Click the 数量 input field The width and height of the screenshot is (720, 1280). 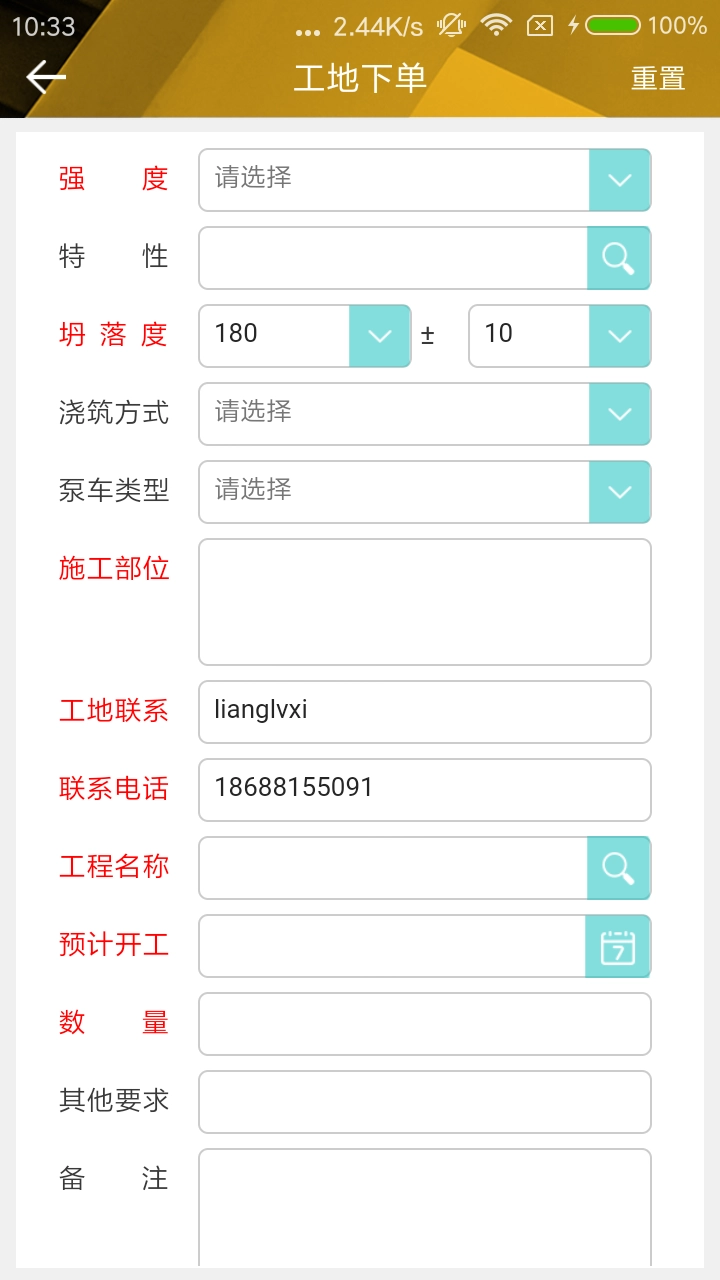click(x=424, y=1024)
